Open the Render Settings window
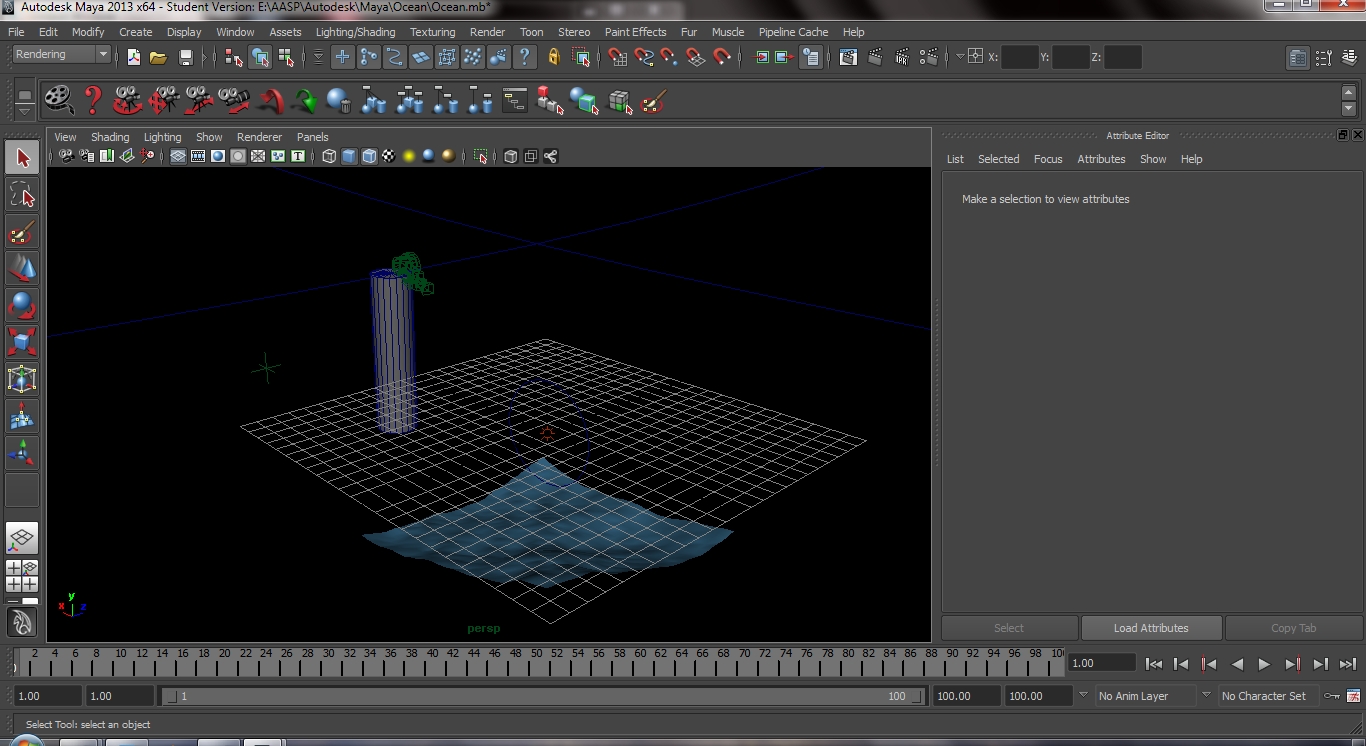The image size is (1366, 746). (928, 57)
